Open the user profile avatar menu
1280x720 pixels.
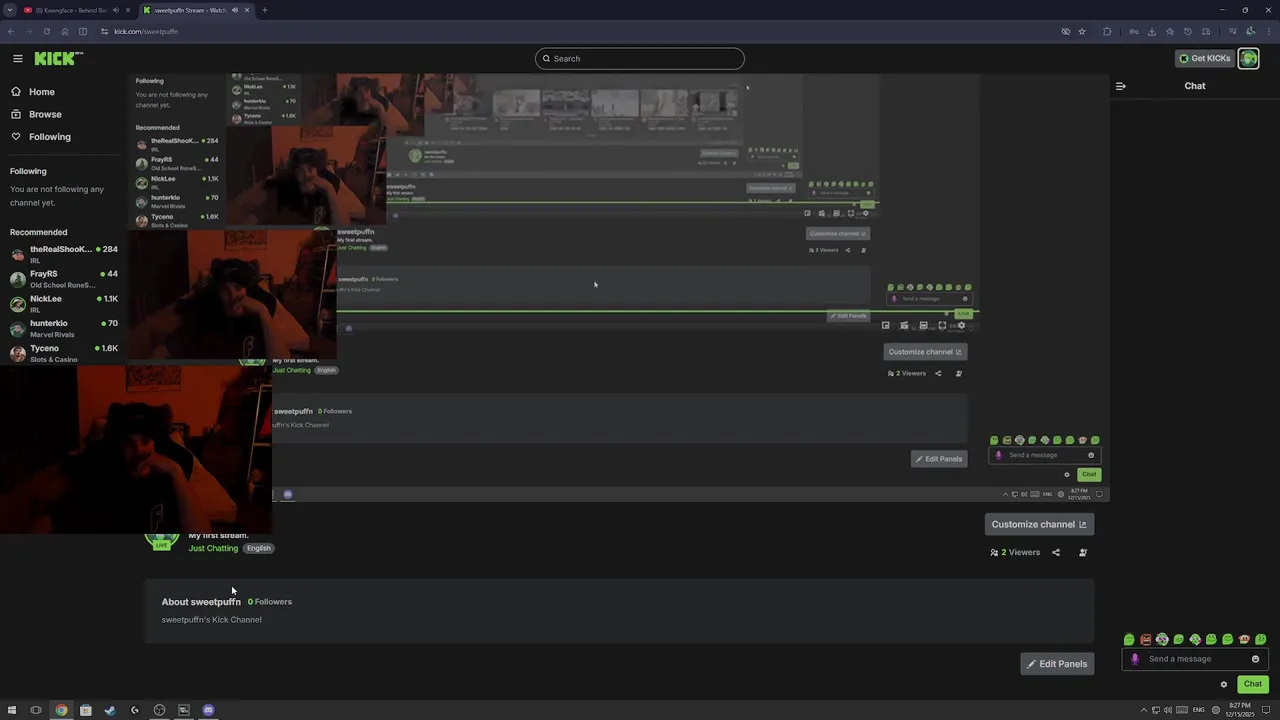tap(1248, 58)
